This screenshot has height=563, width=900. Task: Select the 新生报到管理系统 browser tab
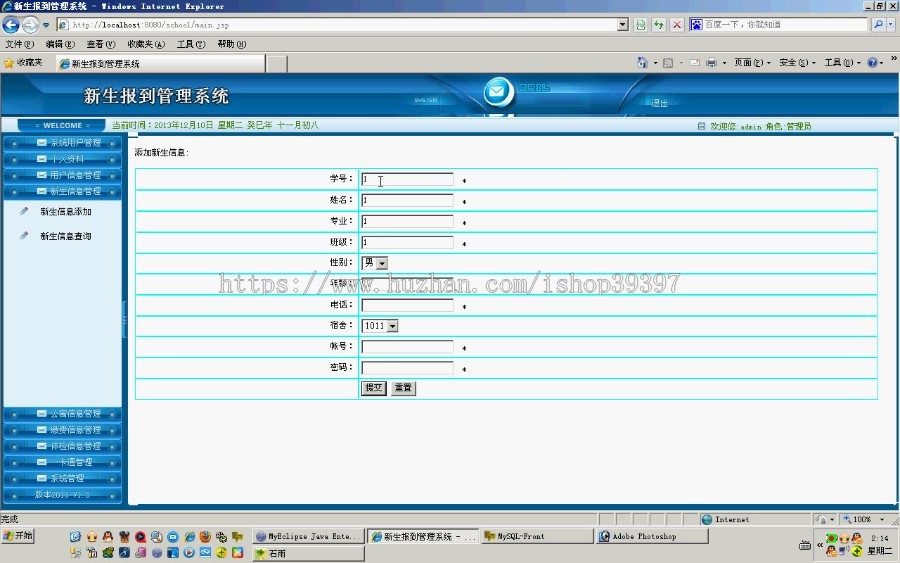[161, 64]
